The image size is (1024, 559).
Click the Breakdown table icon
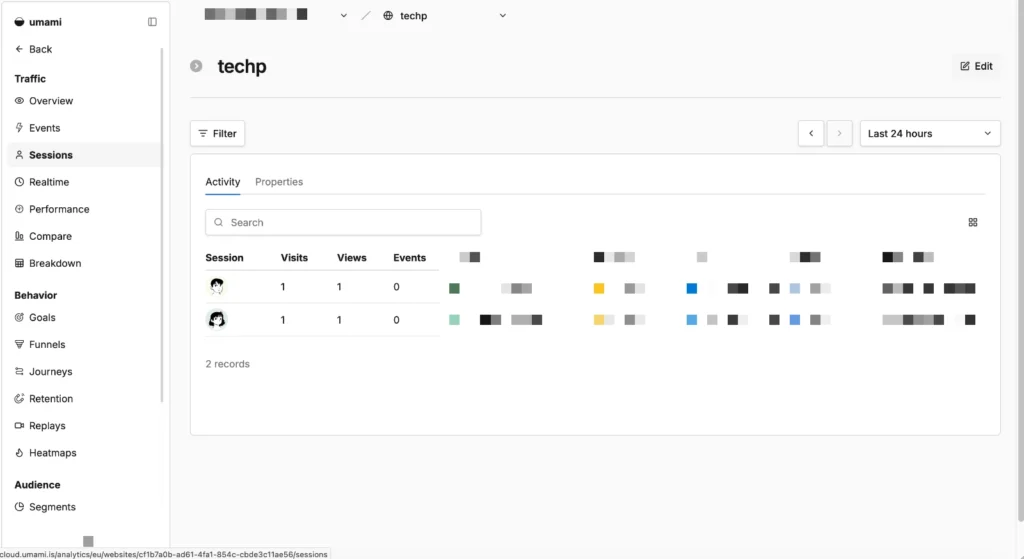(19, 263)
